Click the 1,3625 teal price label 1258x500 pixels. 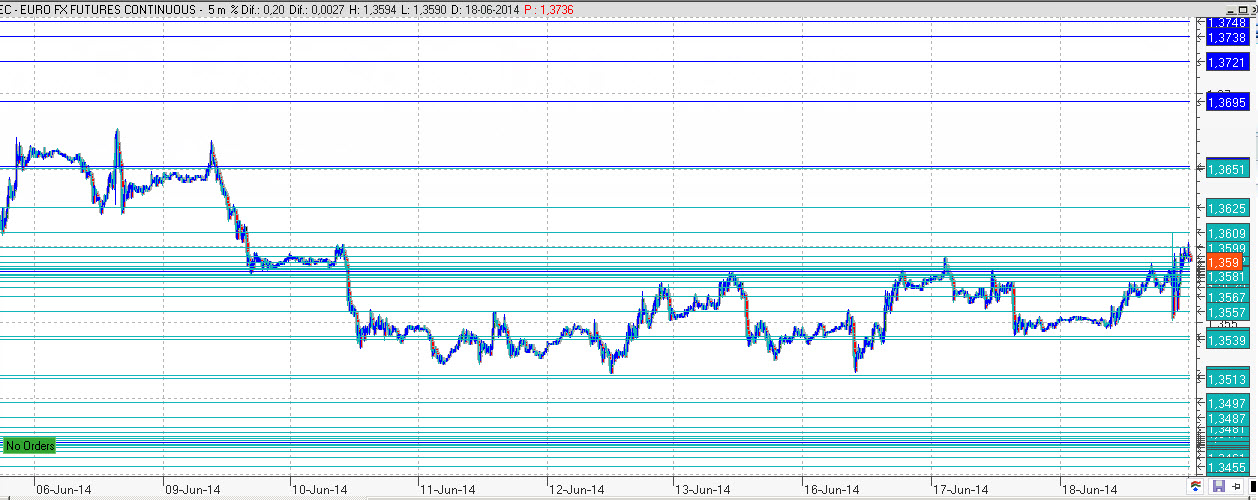click(1228, 209)
